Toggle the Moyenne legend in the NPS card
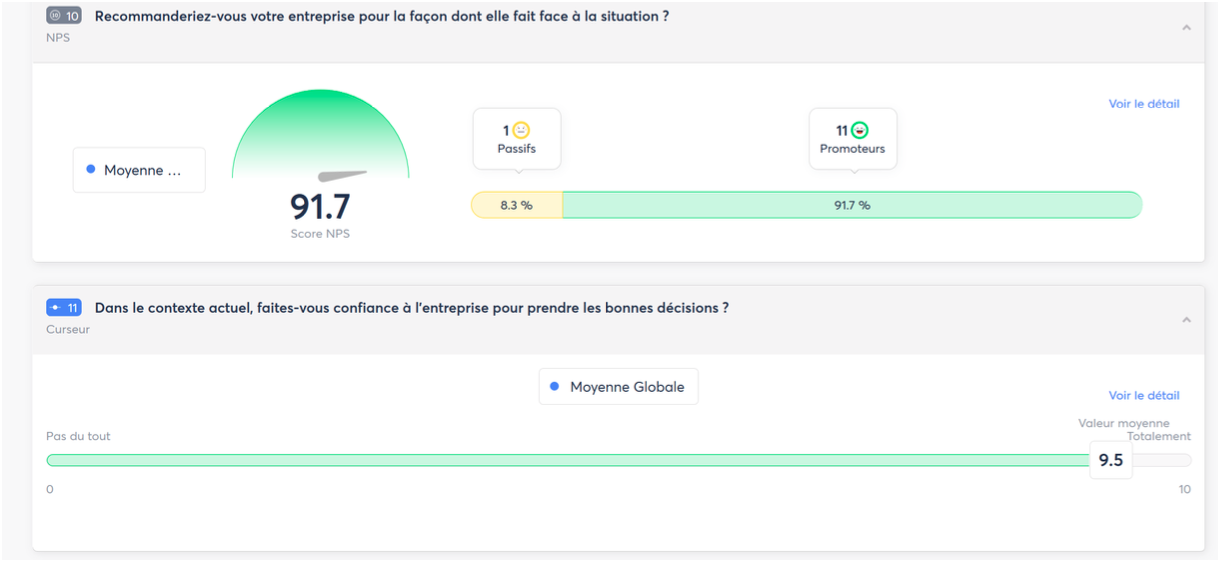The height and width of the screenshot is (561, 1218). tap(139, 170)
